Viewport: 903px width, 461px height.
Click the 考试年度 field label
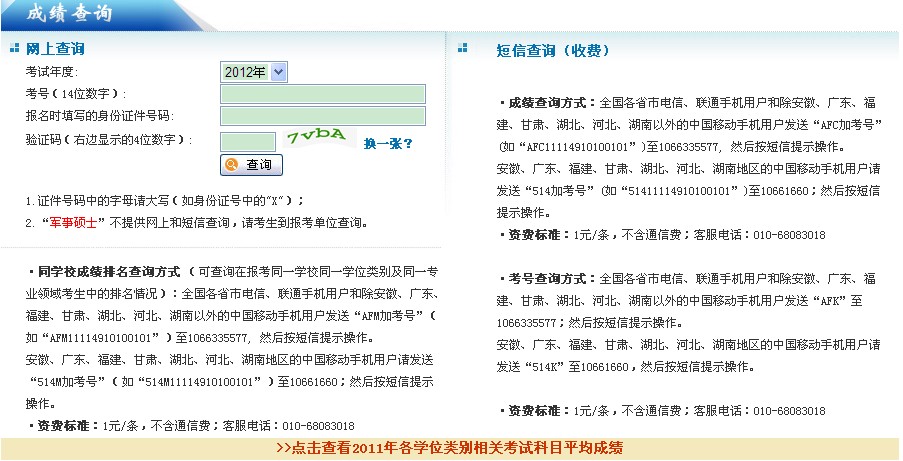(x=52, y=72)
